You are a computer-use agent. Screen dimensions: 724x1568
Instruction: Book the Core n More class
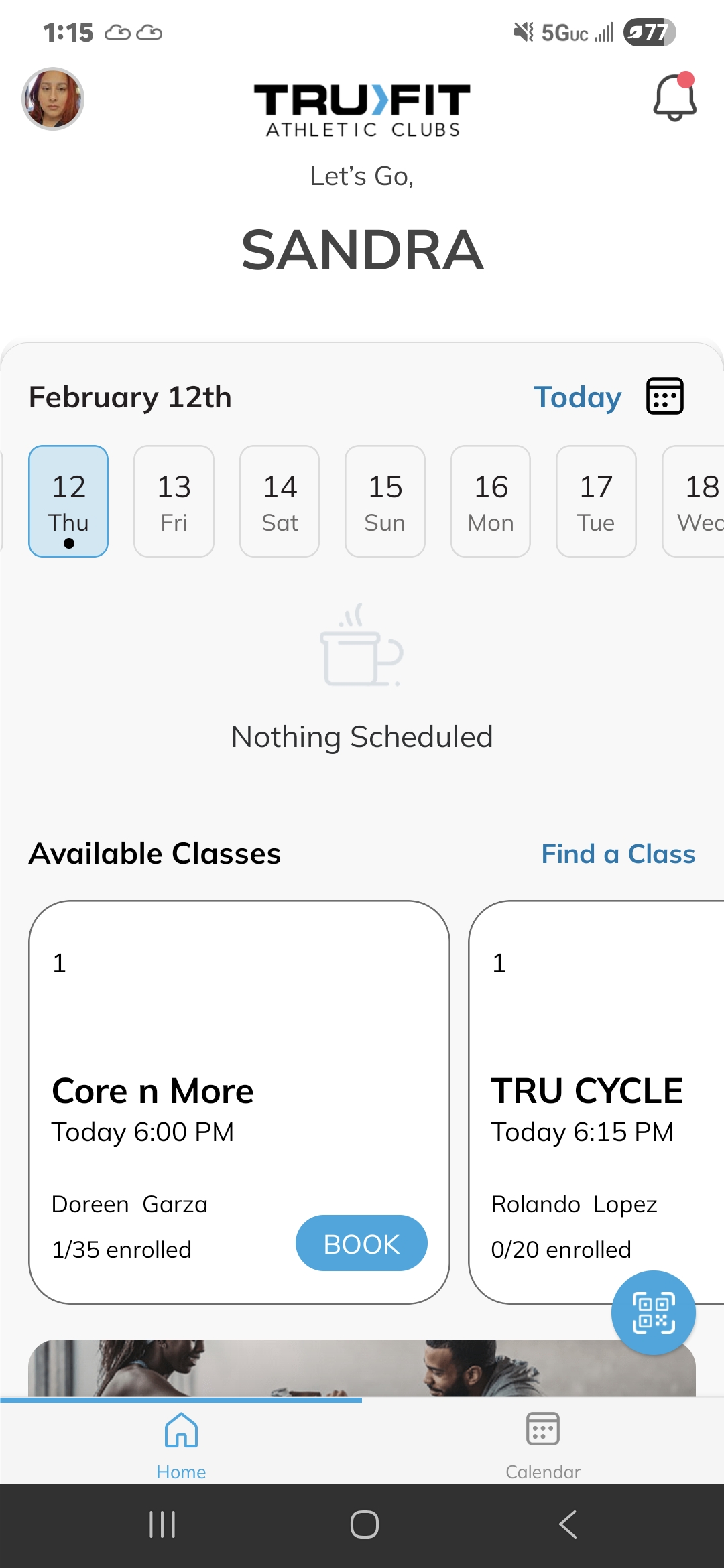tap(361, 1243)
